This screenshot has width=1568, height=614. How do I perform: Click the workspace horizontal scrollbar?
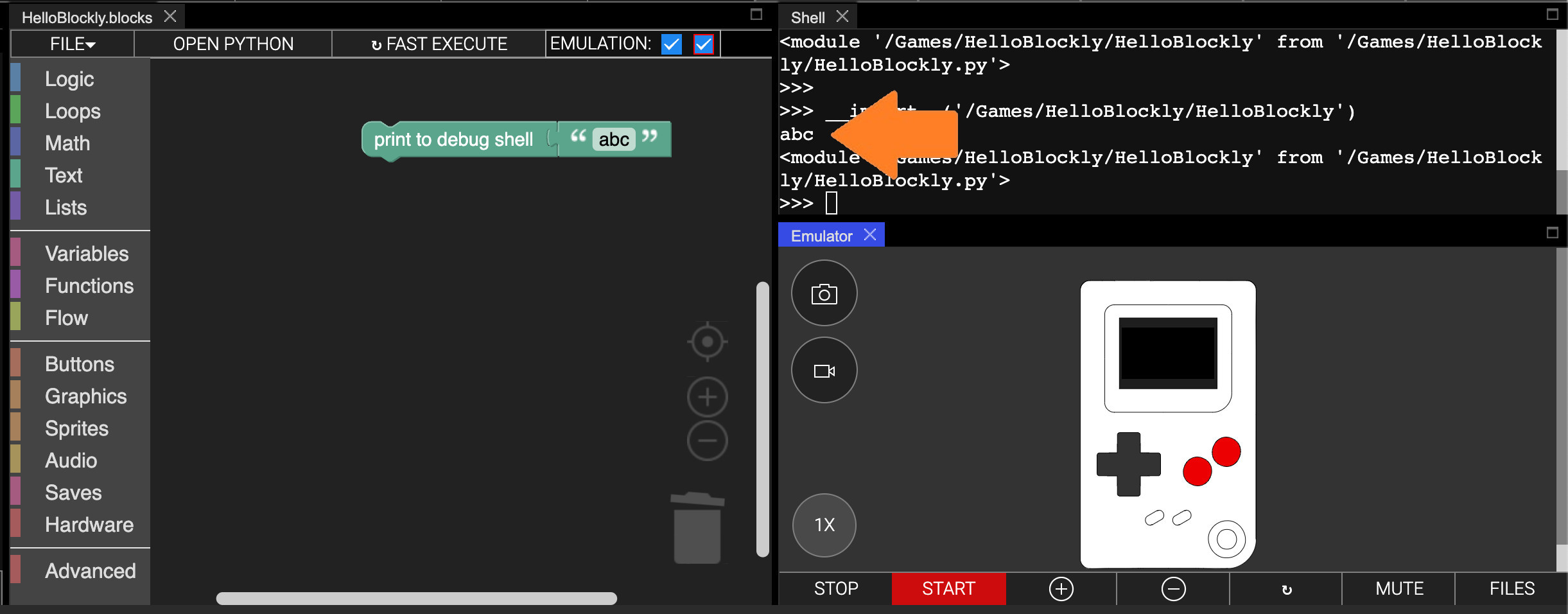tap(416, 599)
